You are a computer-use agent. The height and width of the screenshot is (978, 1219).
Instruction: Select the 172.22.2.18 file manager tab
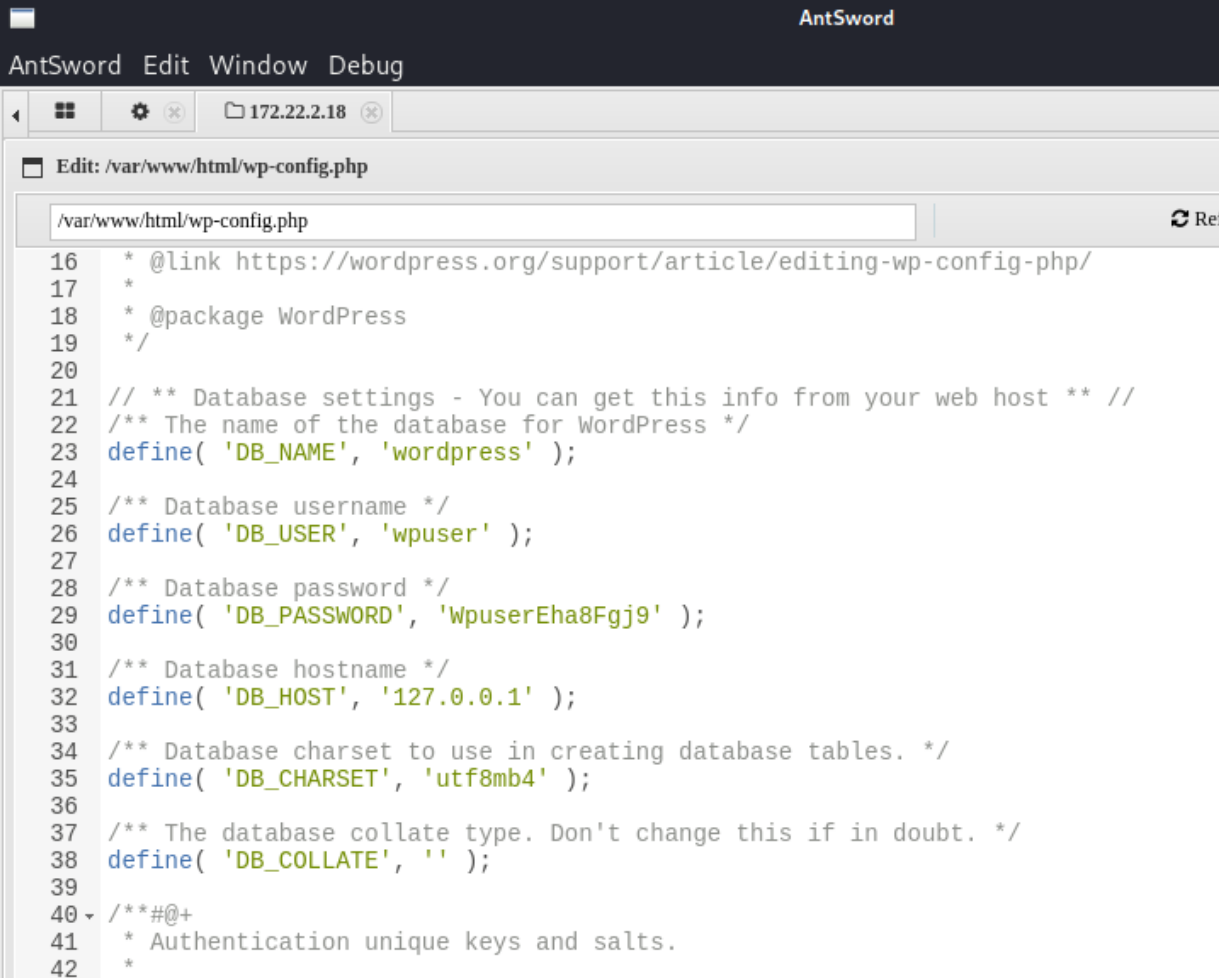point(287,112)
